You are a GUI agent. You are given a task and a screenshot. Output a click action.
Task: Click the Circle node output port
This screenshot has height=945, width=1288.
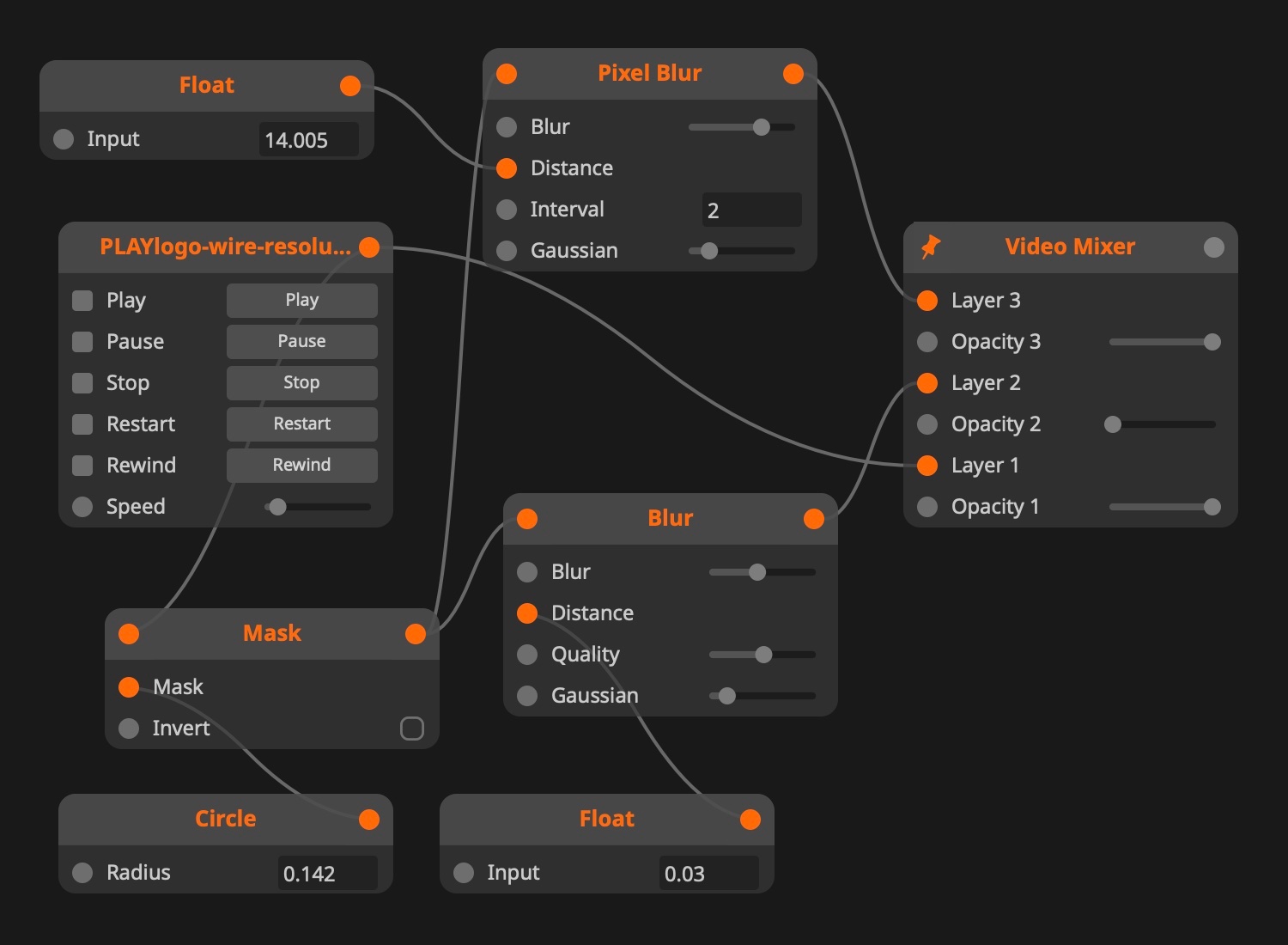pyautogui.click(x=369, y=820)
